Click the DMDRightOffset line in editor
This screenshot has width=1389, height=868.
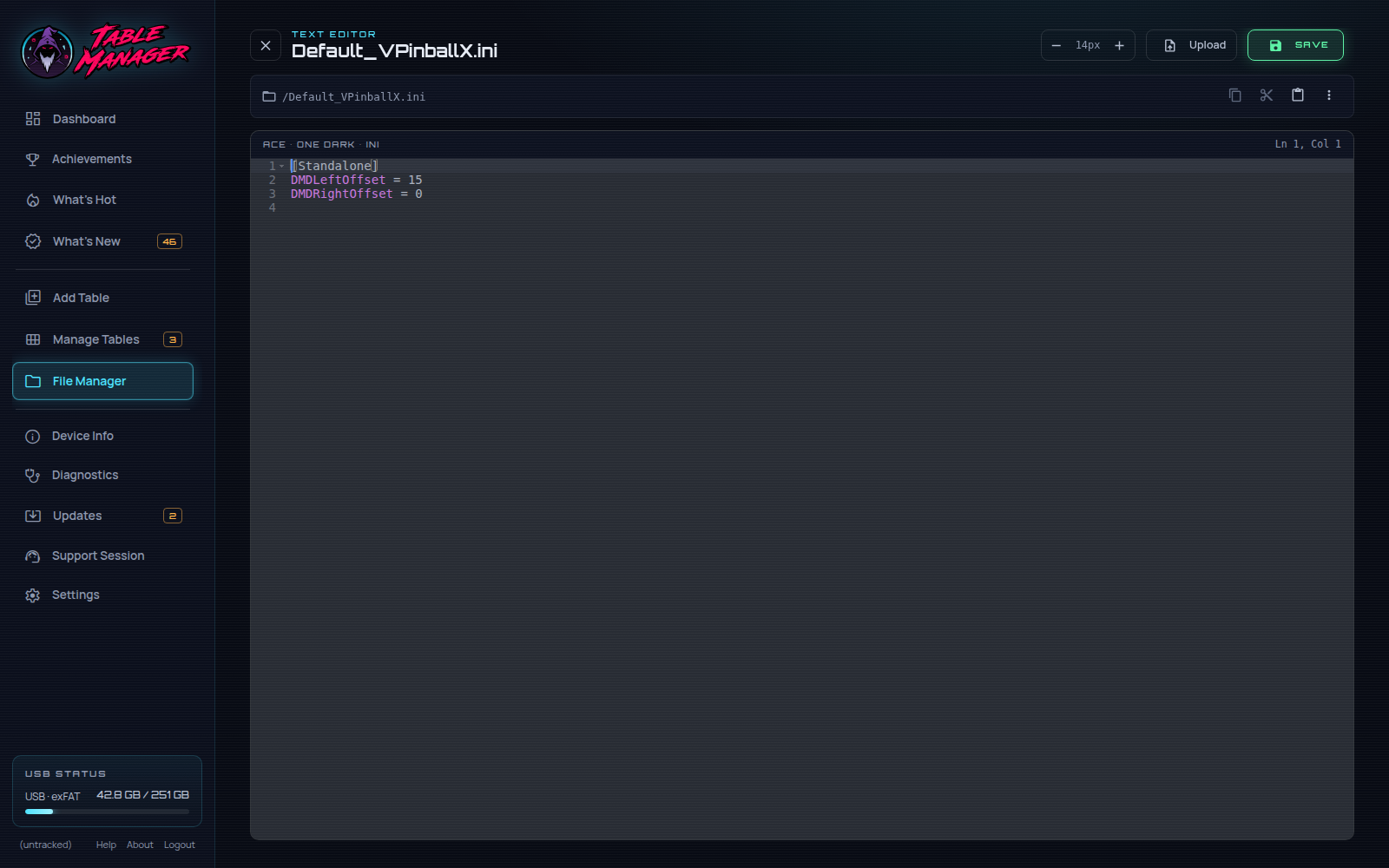[356, 194]
